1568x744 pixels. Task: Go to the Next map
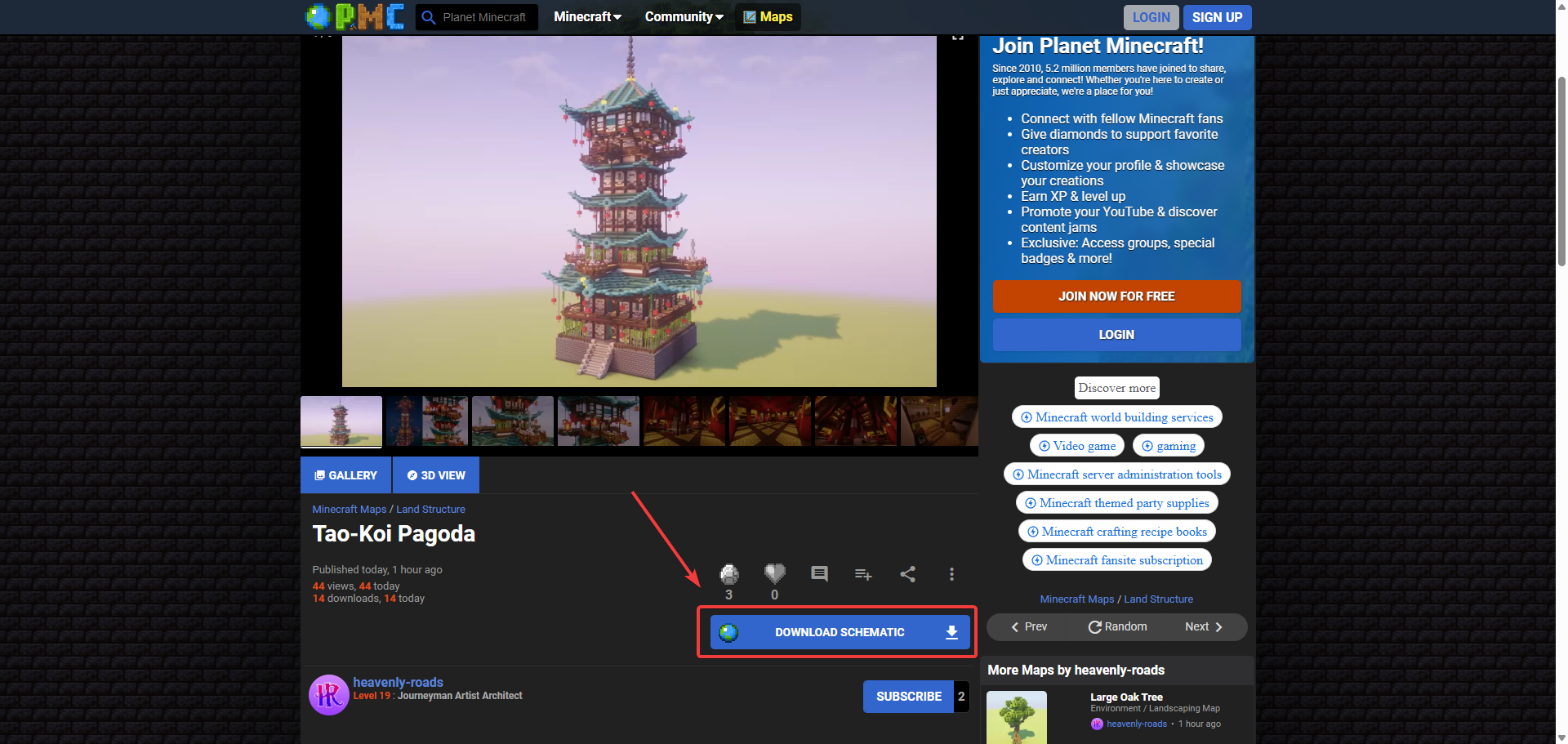click(1204, 626)
